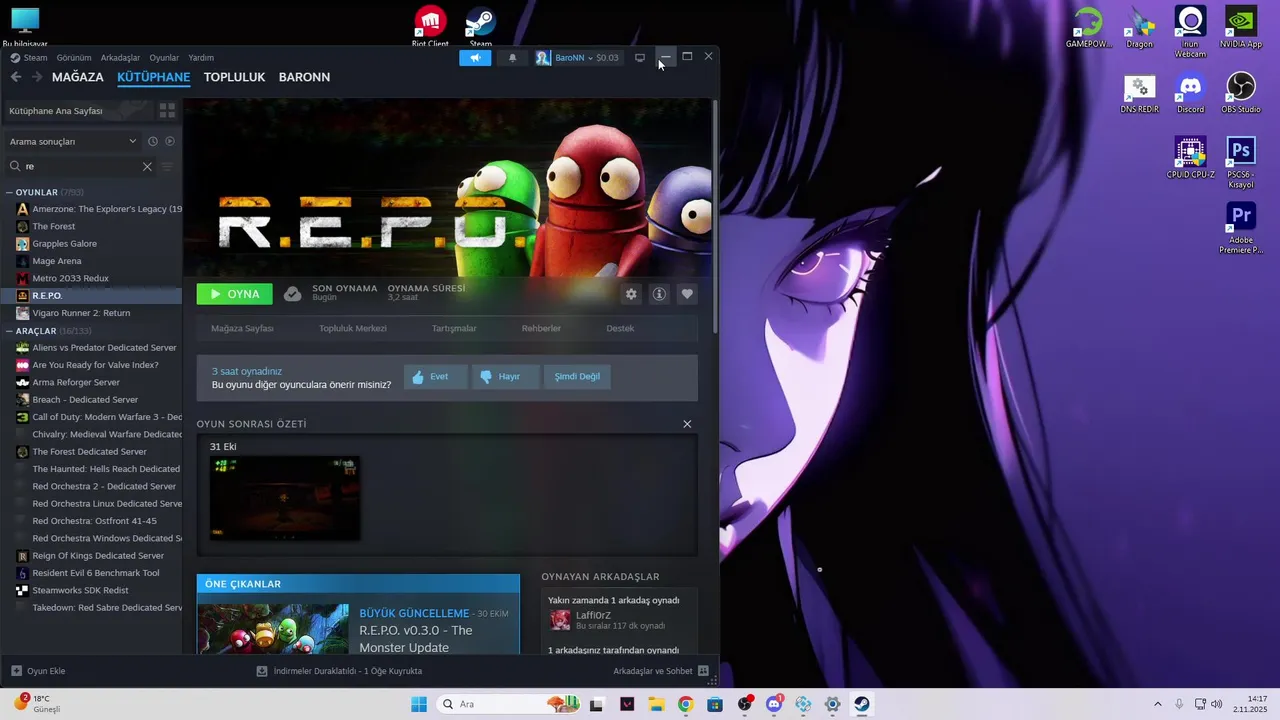Show R.E.P.O. game info icon
The image size is (1280, 720).
pyautogui.click(x=659, y=294)
